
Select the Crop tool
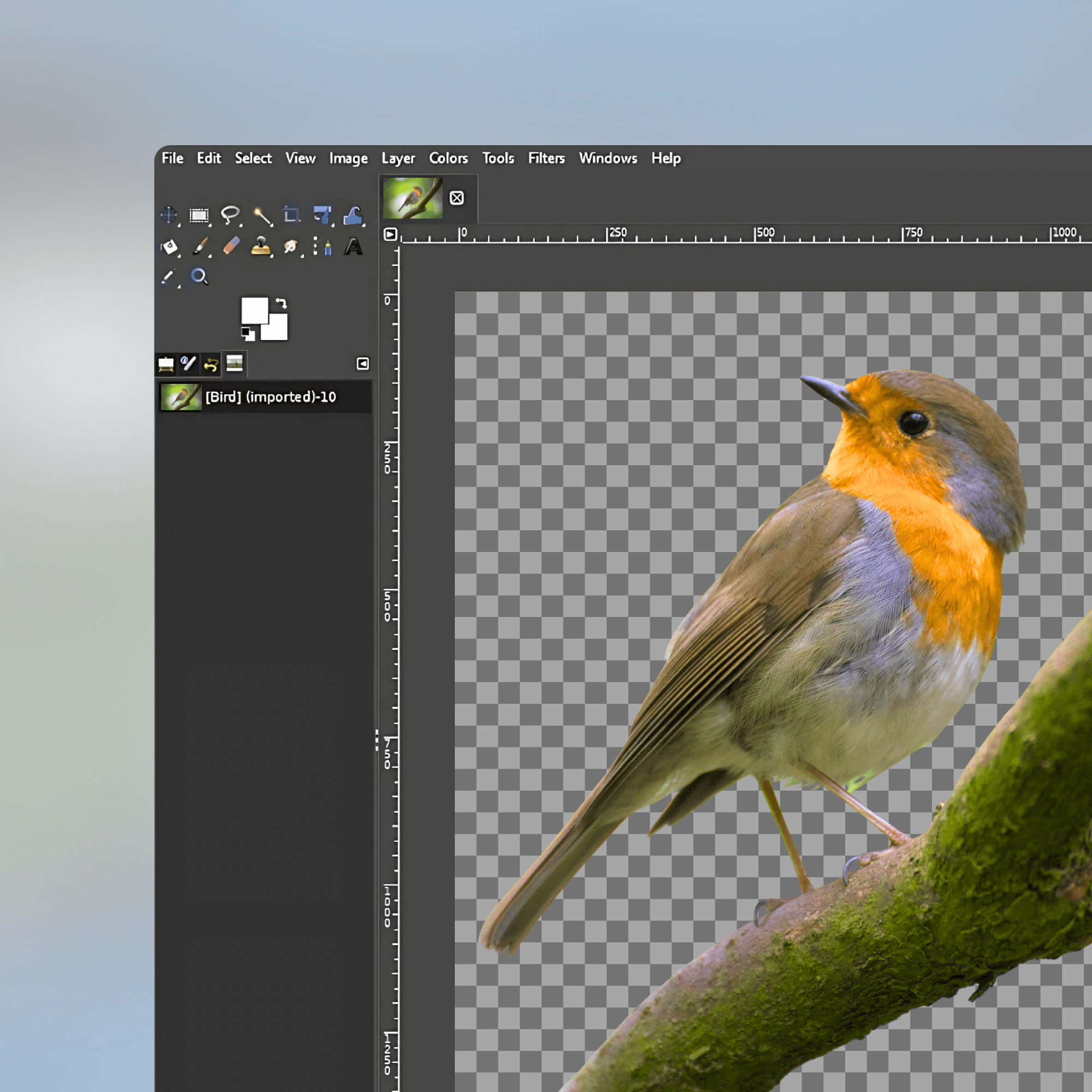(291, 215)
